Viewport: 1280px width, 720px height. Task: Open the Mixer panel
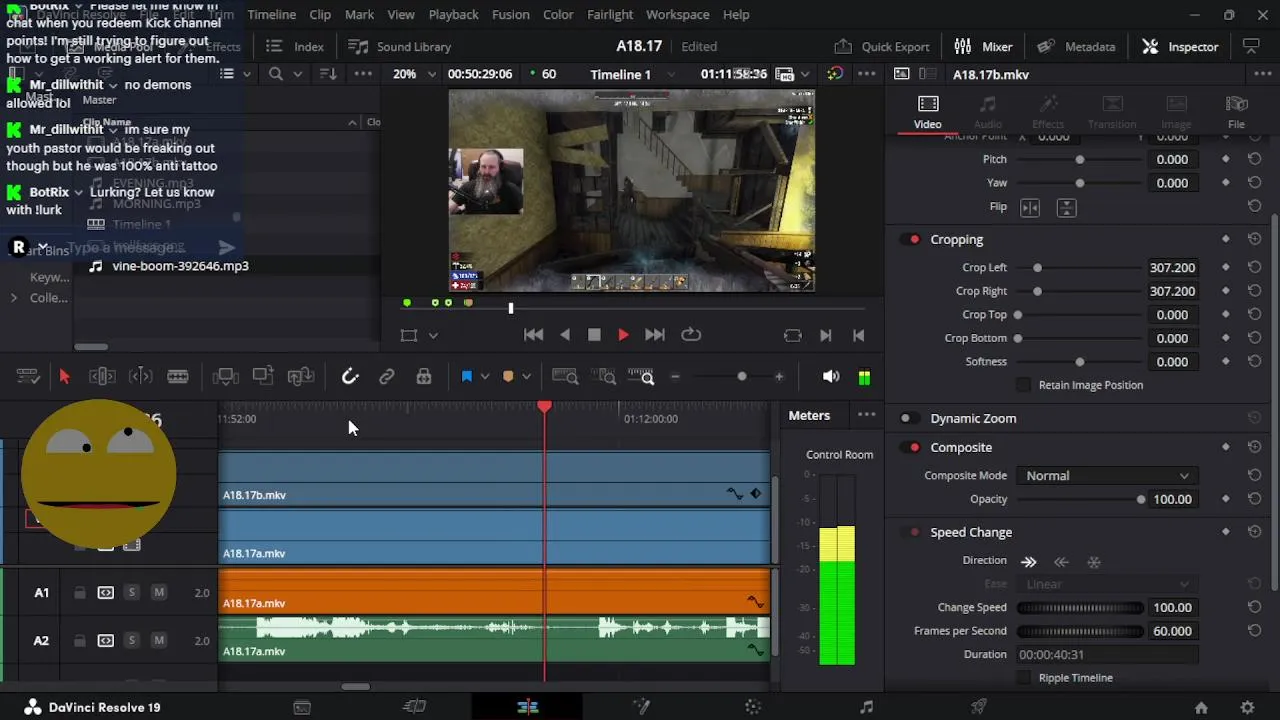[984, 46]
